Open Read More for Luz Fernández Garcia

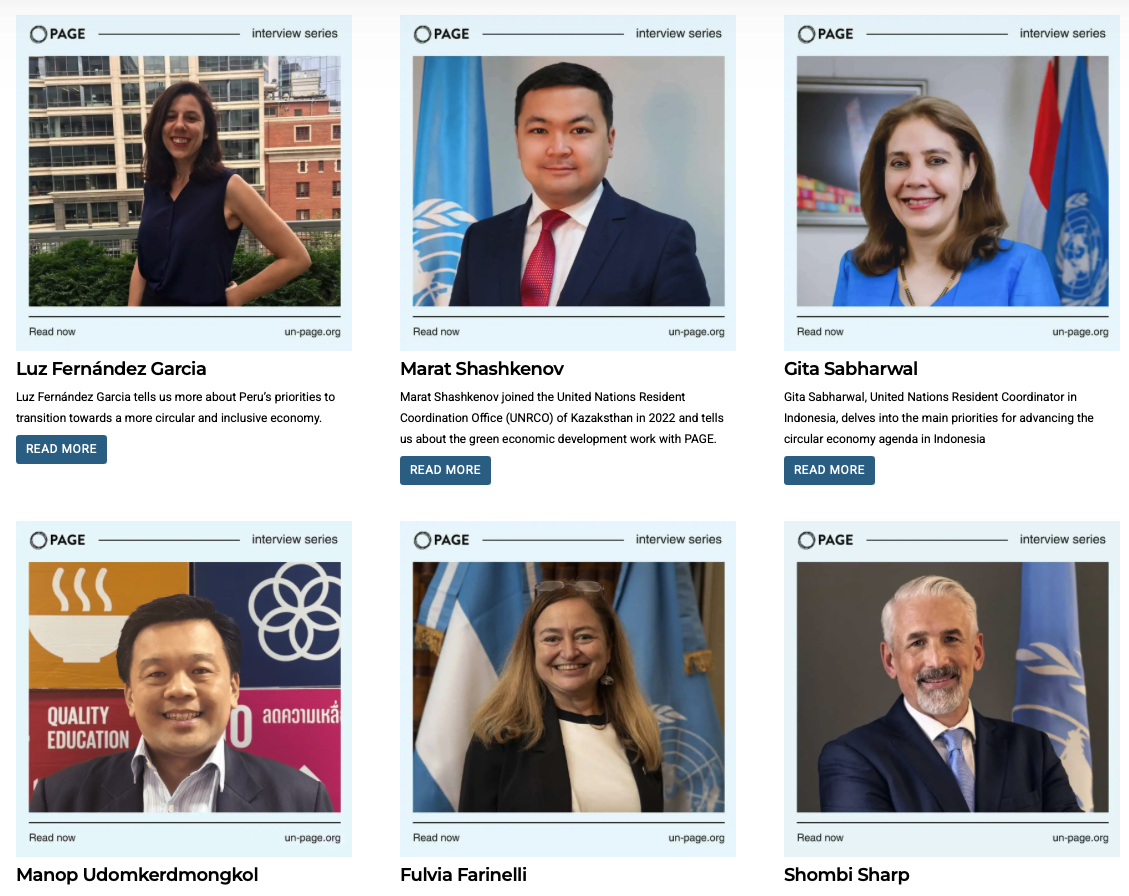[x=61, y=449]
